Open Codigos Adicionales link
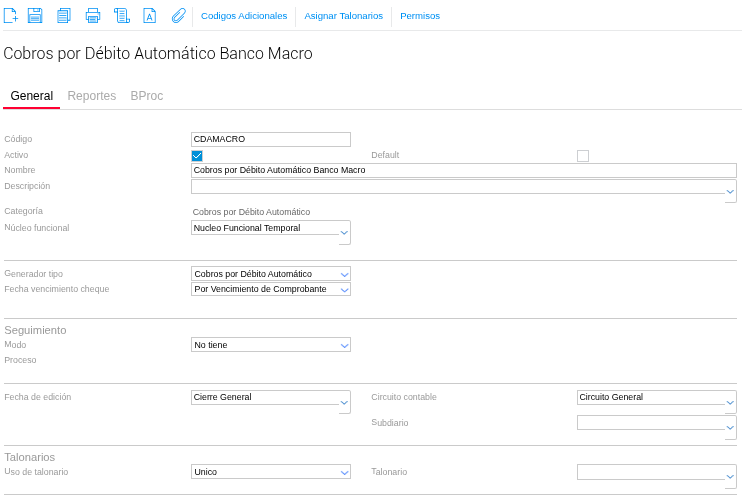This screenshot has width=742, height=501. pyautogui.click(x=244, y=16)
